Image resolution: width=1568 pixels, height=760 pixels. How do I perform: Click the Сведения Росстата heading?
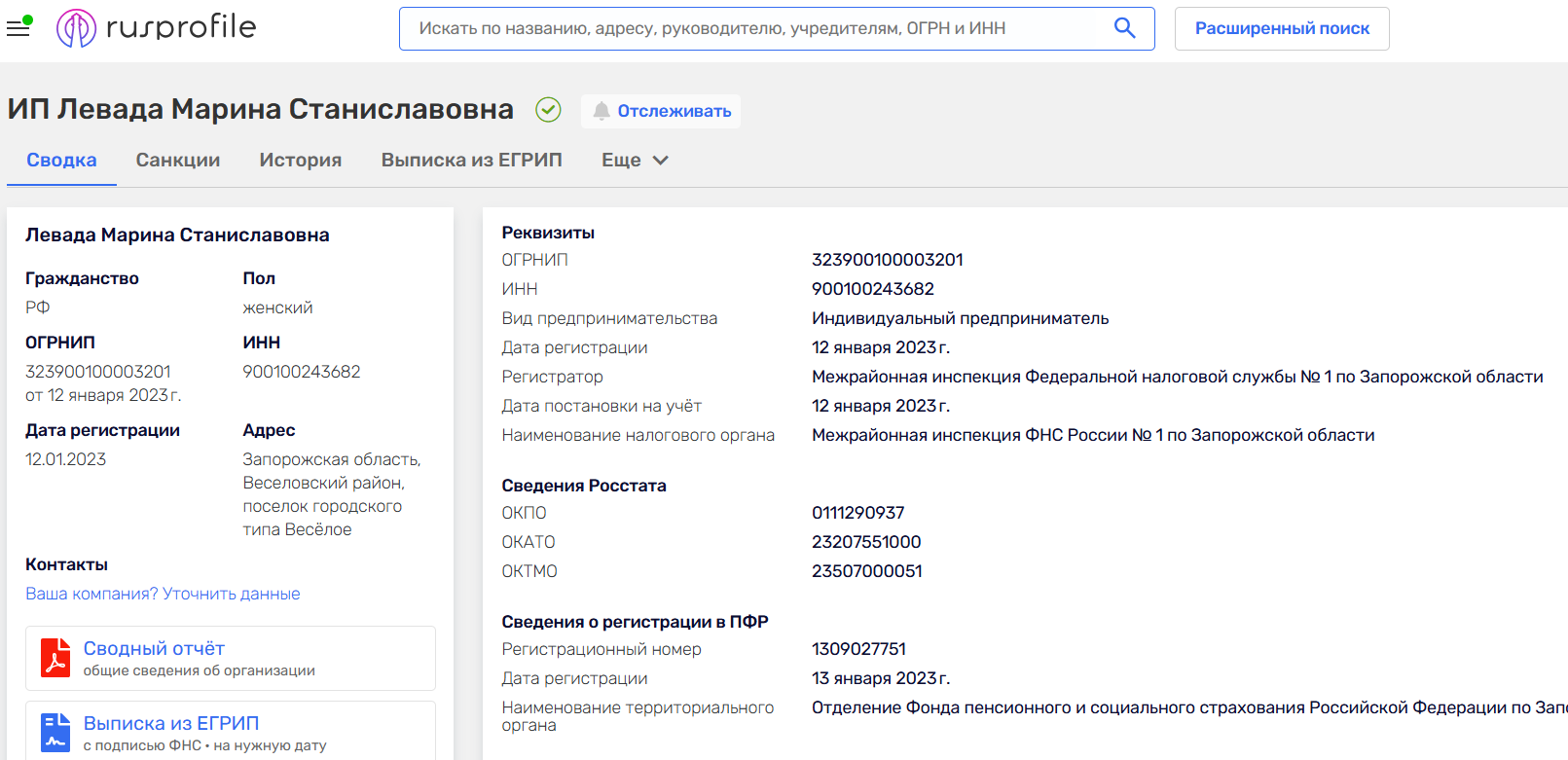[x=584, y=486]
